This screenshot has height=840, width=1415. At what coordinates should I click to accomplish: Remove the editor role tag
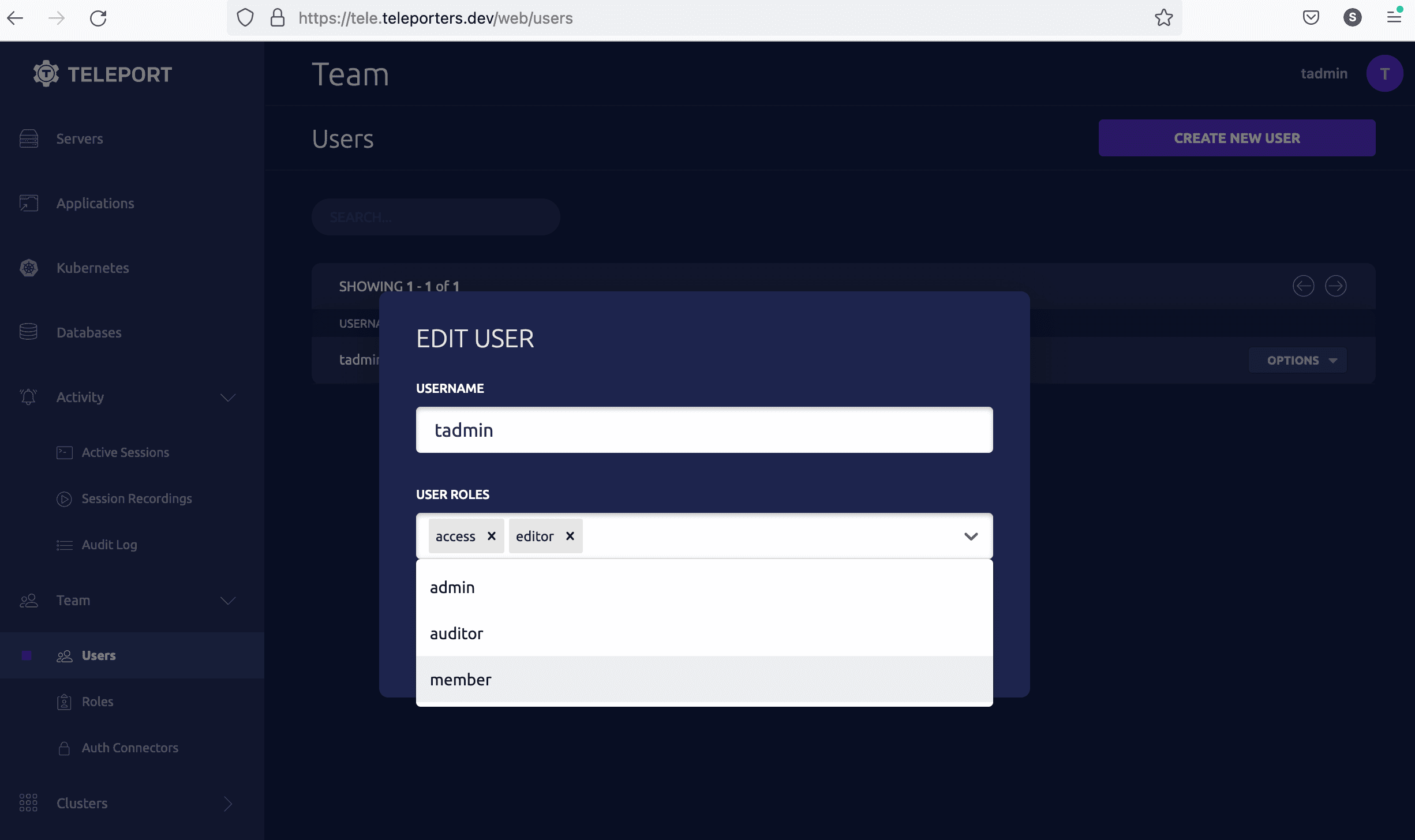pos(570,536)
